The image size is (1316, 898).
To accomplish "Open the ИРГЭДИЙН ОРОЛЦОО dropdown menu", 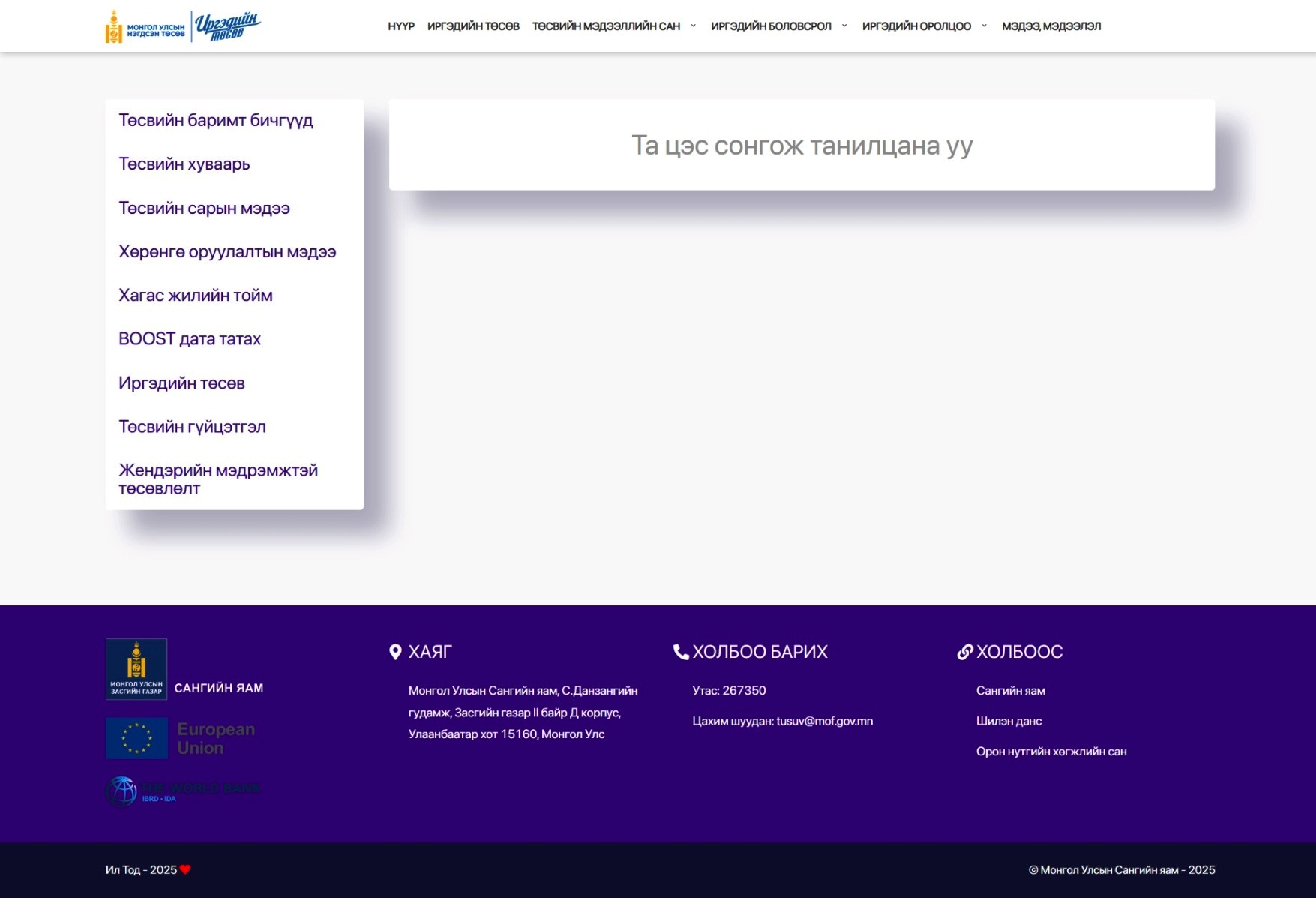I will click(x=924, y=26).
